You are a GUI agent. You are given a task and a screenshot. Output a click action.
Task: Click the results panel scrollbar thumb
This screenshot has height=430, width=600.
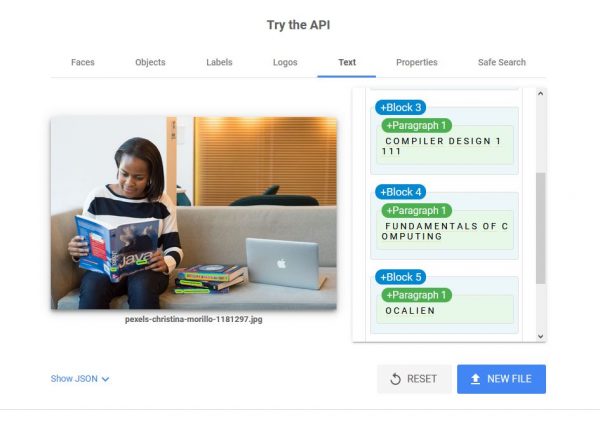(540, 228)
